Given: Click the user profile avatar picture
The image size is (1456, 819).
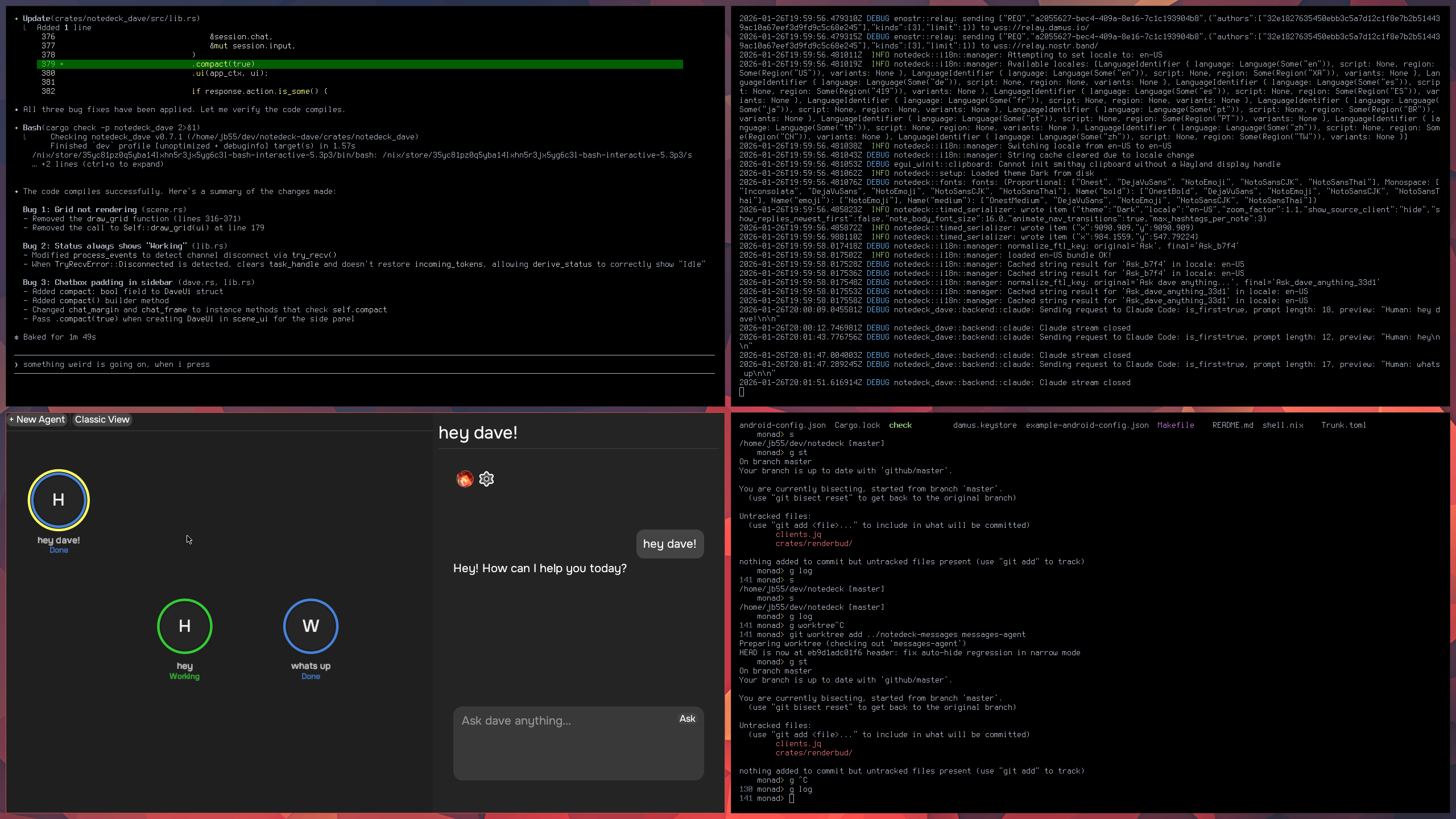Looking at the screenshot, I should (x=465, y=479).
